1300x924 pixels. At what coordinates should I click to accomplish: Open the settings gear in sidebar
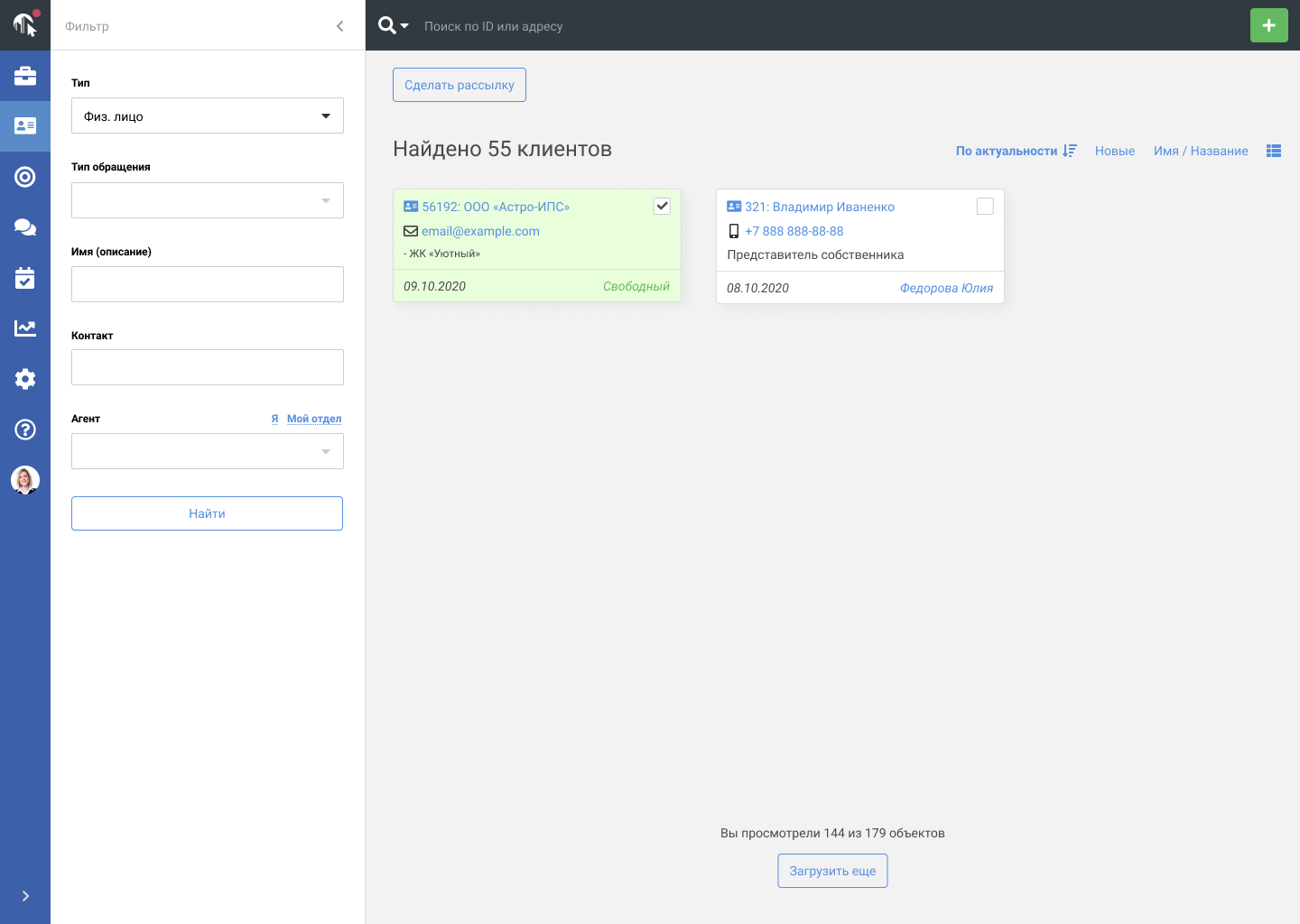pos(25,379)
